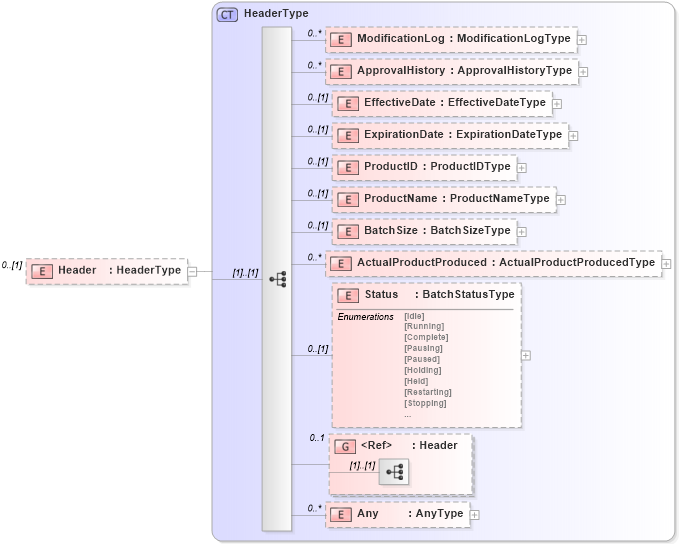Viewport: 679px width, 544px height.
Task: Expand the Any : AnyType element
Action: click(x=475, y=515)
